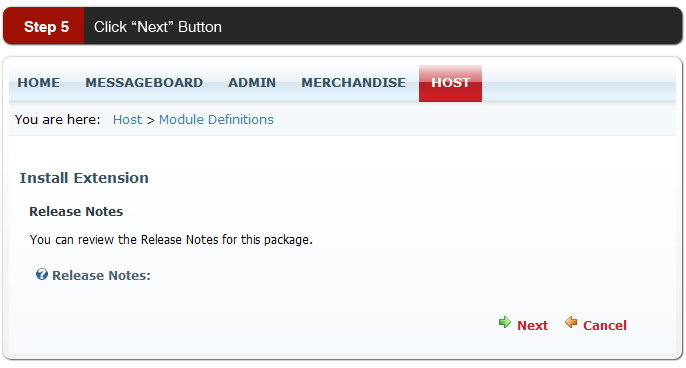Click the 'Click "Next" Button' instruction title
This screenshot has height=368, width=686.
(x=158, y=27)
